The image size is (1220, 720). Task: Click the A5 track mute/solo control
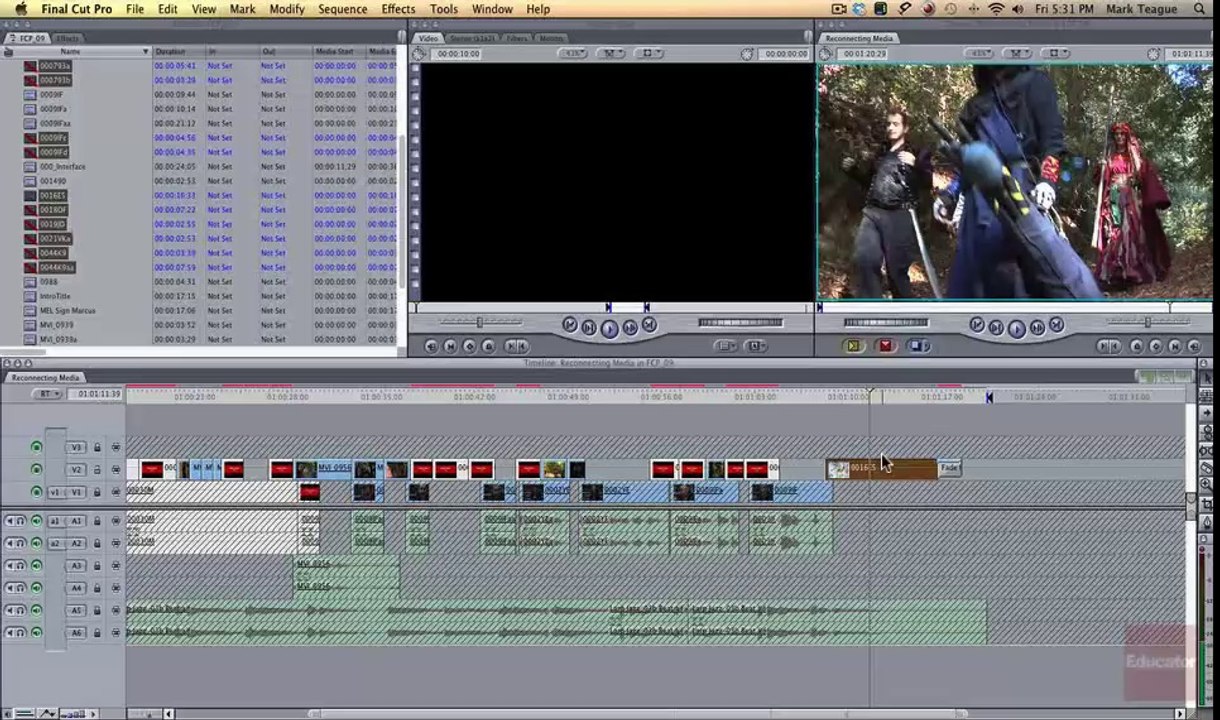pyautogui.click(x=15, y=610)
